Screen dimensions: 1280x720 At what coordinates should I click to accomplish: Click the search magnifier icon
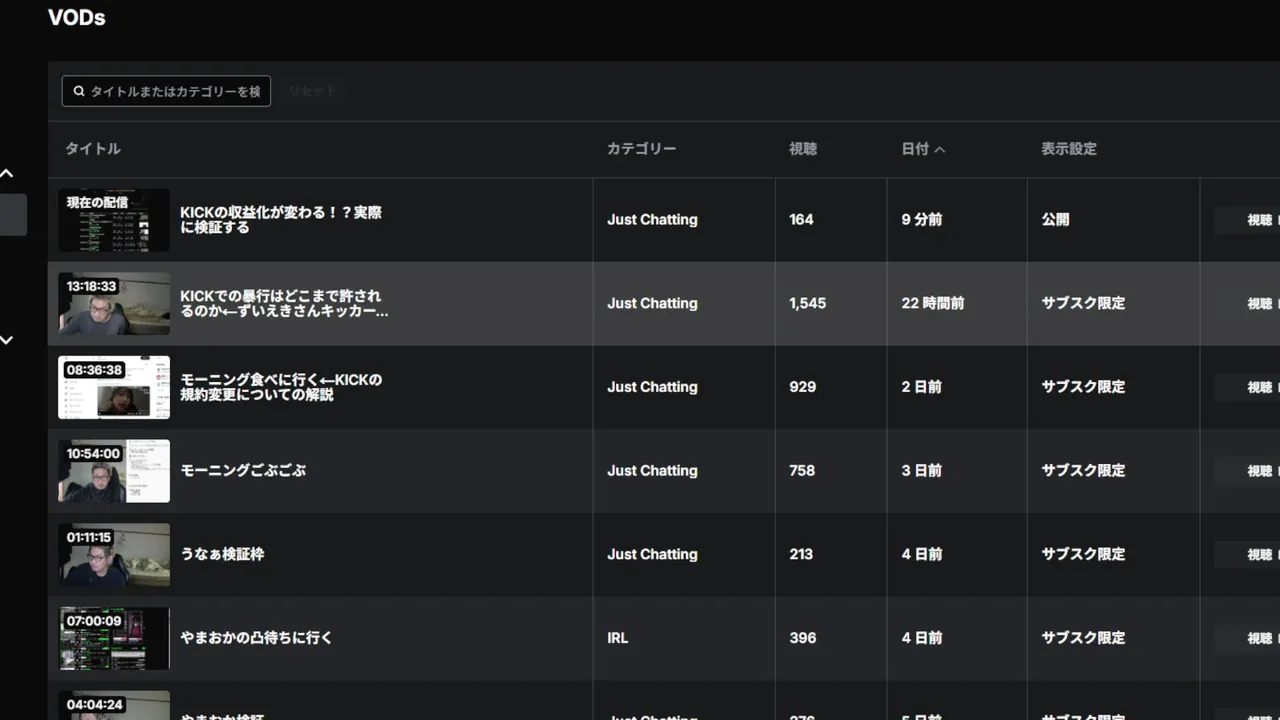[x=79, y=91]
